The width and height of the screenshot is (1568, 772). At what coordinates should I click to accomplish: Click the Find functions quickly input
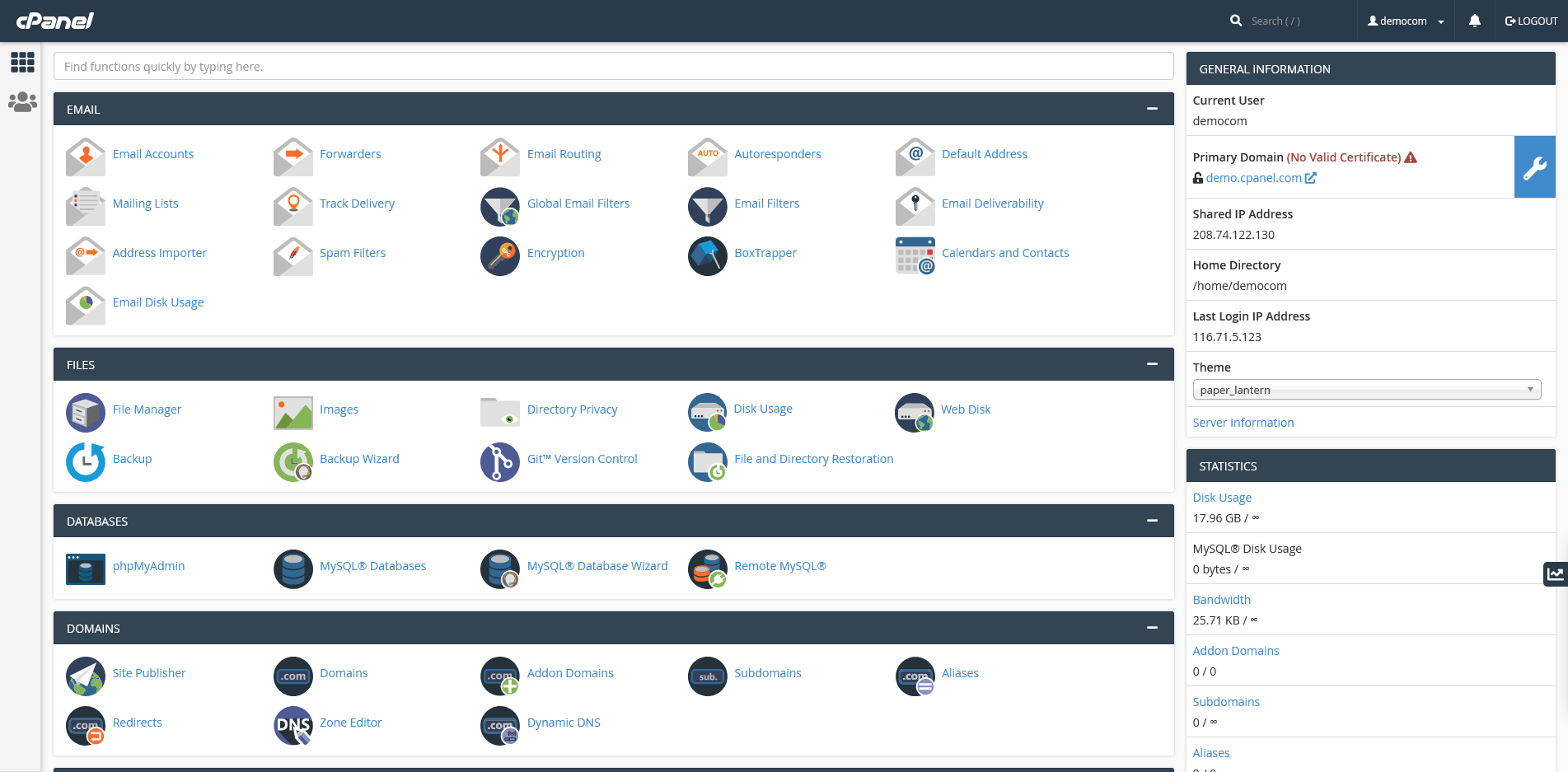point(613,67)
